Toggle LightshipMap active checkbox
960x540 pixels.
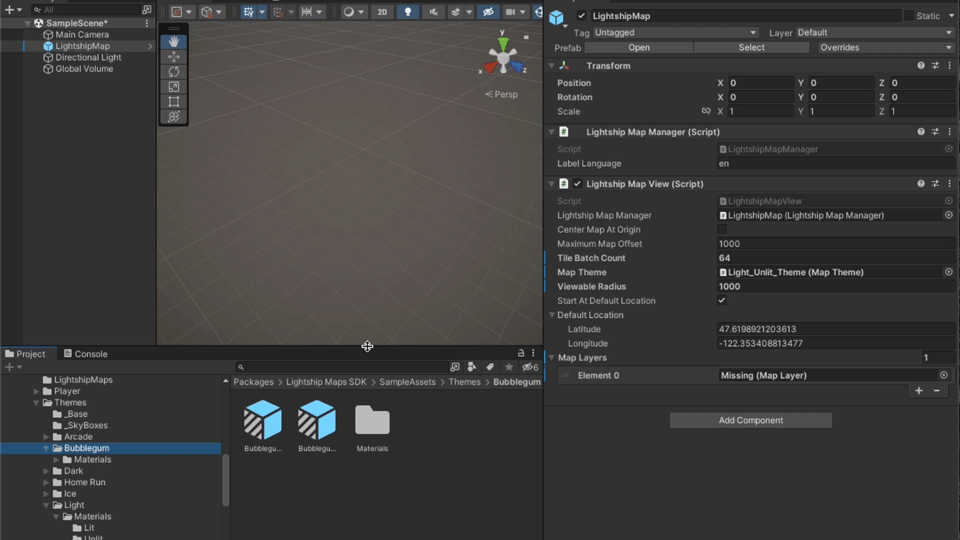tap(581, 16)
